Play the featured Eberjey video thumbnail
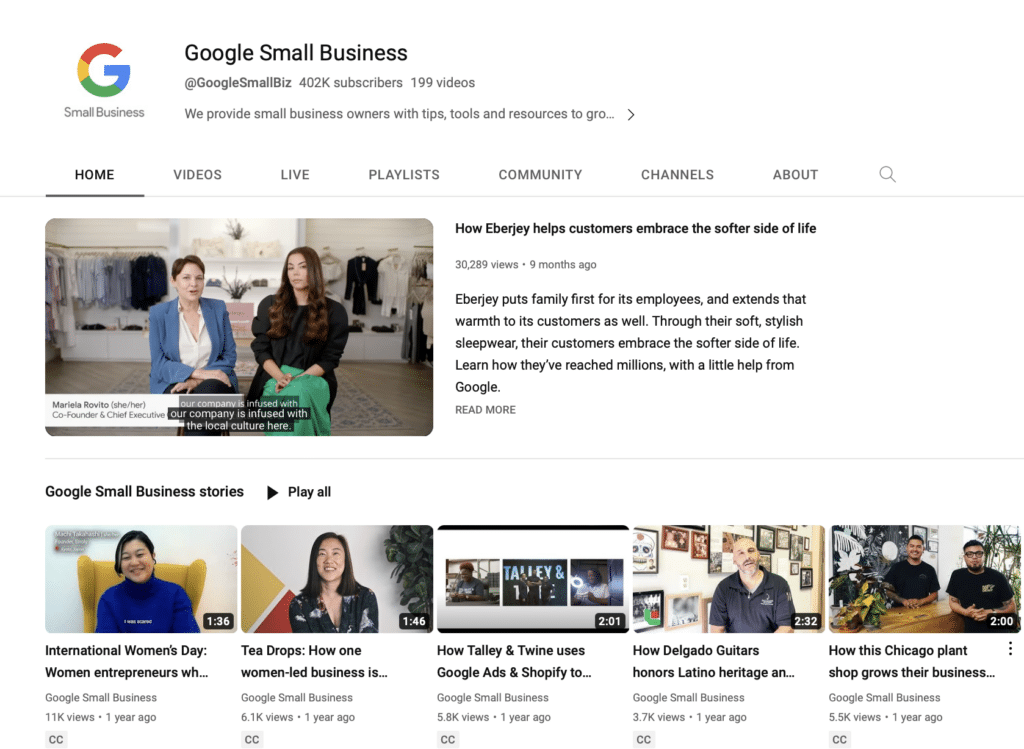The image size is (1024, 749). pyautogui.click(x=239, y=327)
